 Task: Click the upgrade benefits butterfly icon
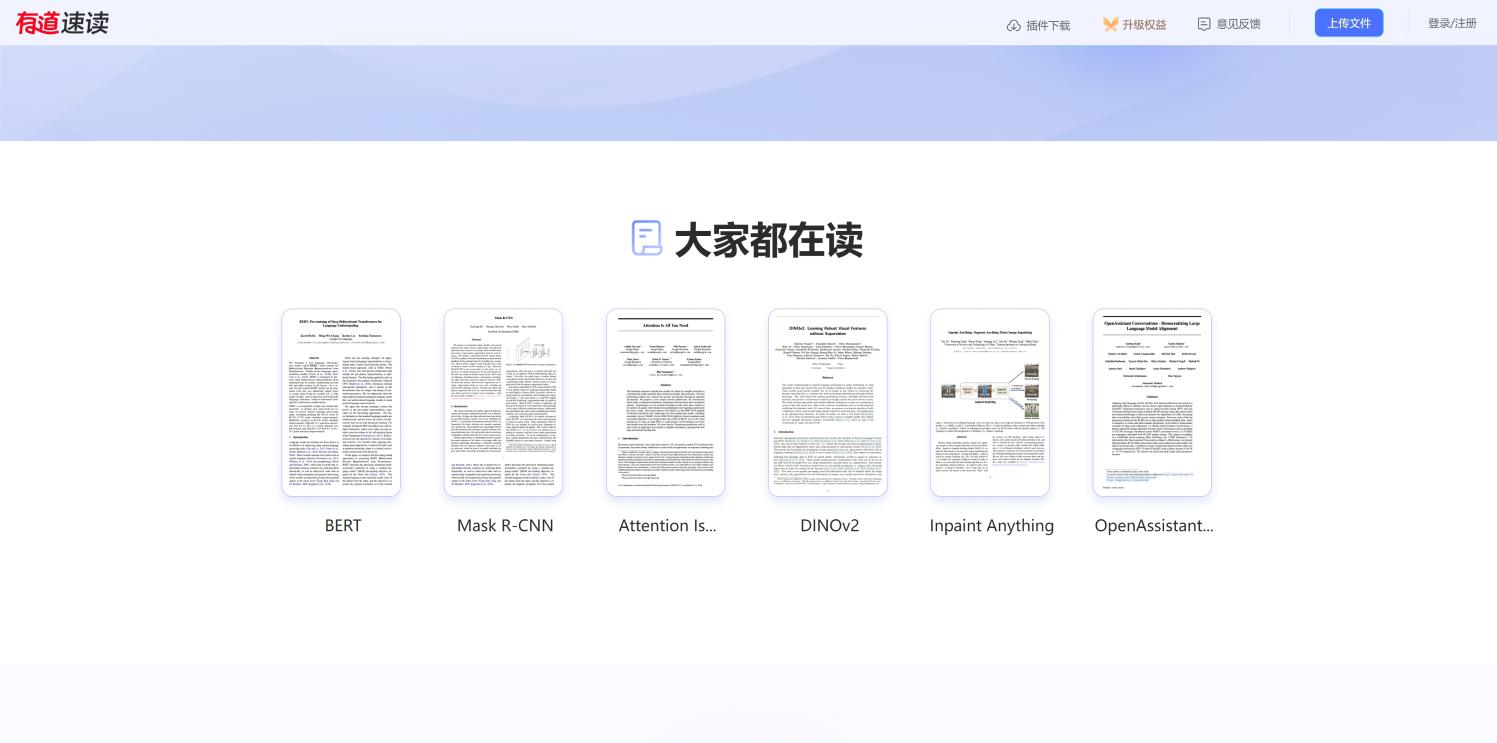coord(1110,24)
